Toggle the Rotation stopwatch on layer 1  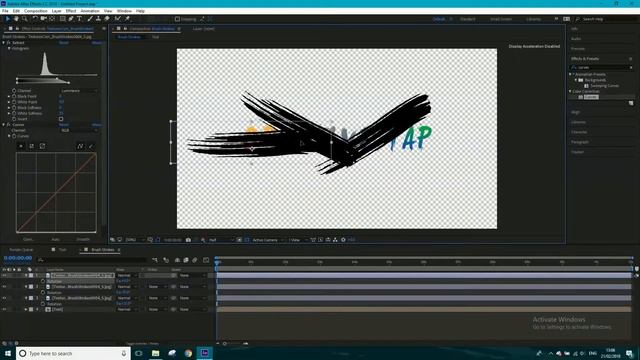43,281
